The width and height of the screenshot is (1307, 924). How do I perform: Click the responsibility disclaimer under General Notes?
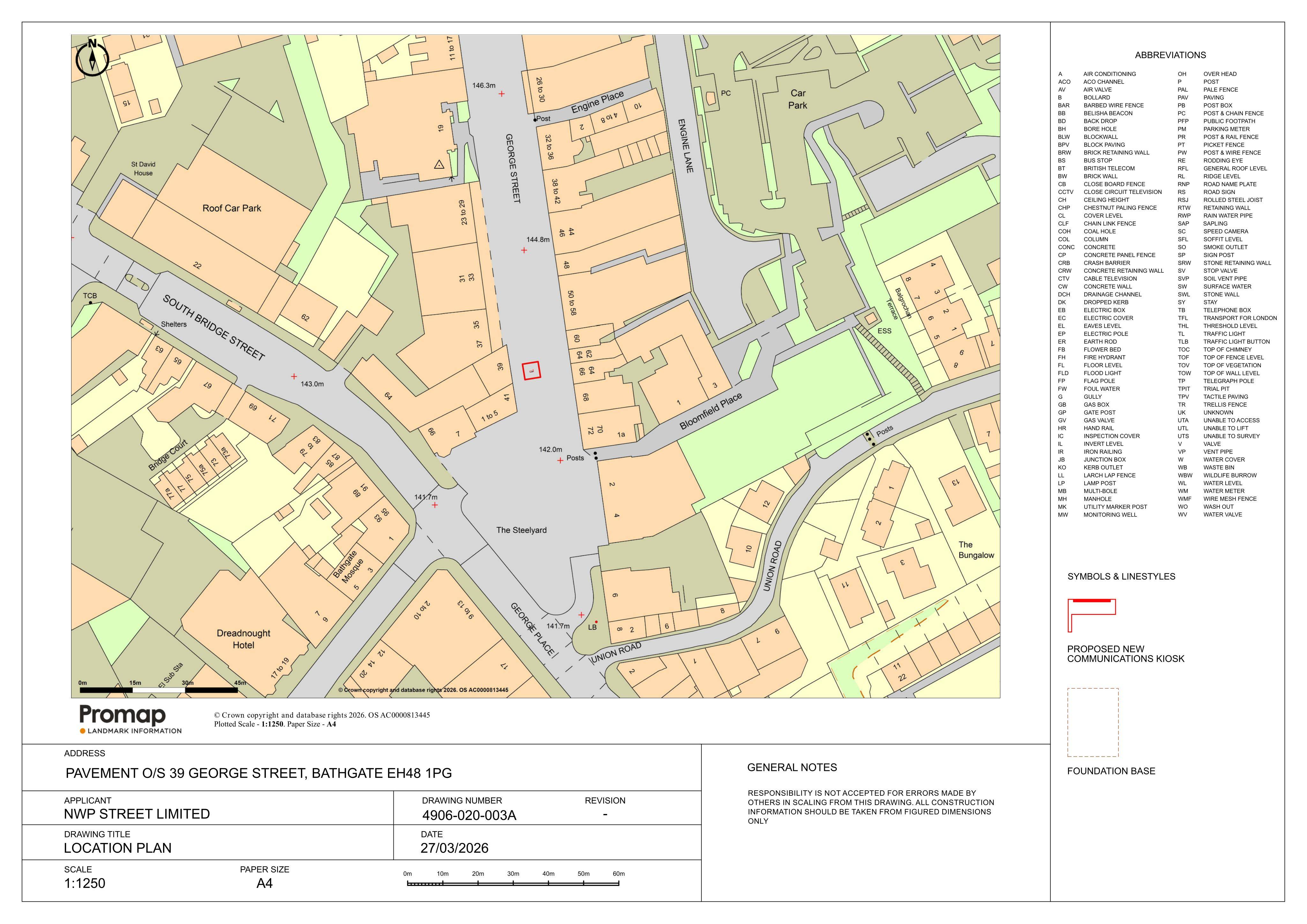tap(871, 807)
